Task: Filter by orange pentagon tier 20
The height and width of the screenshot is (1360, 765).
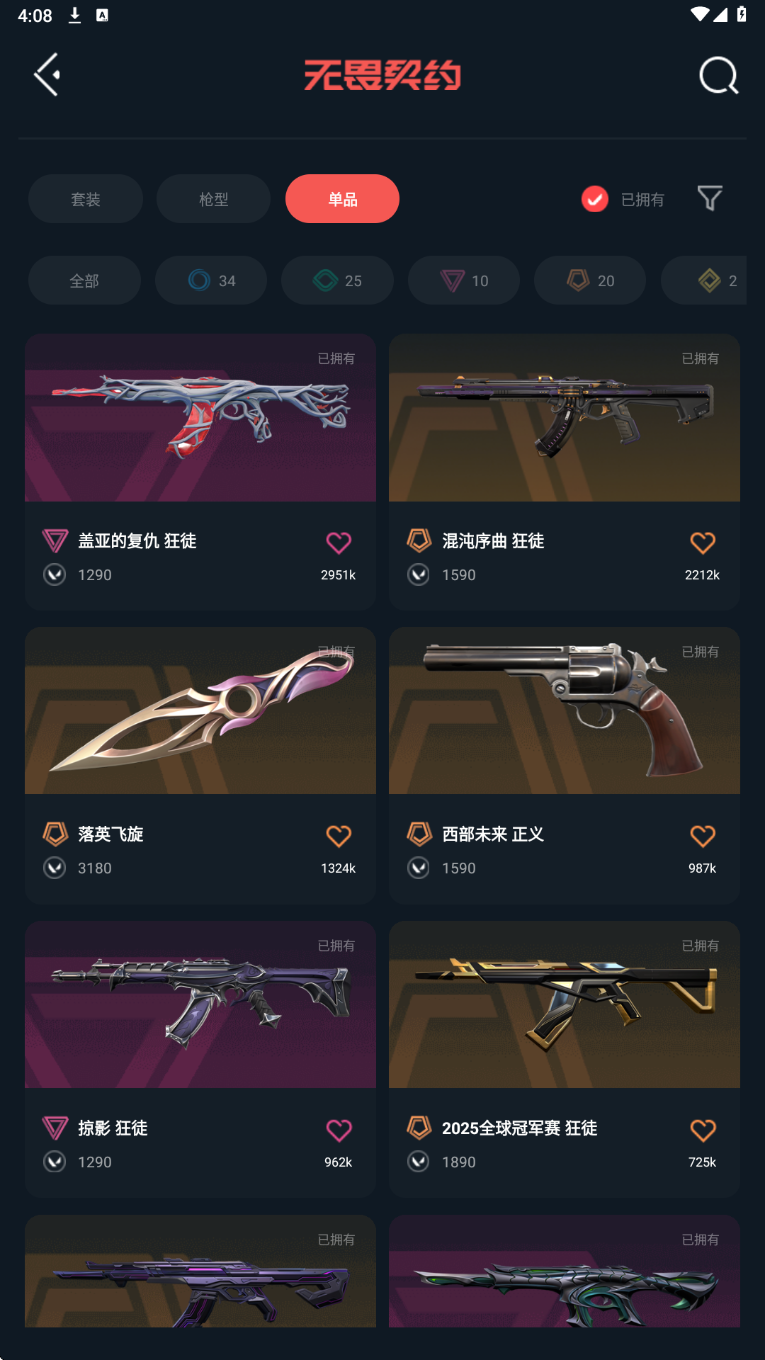Action: [590, 281]
